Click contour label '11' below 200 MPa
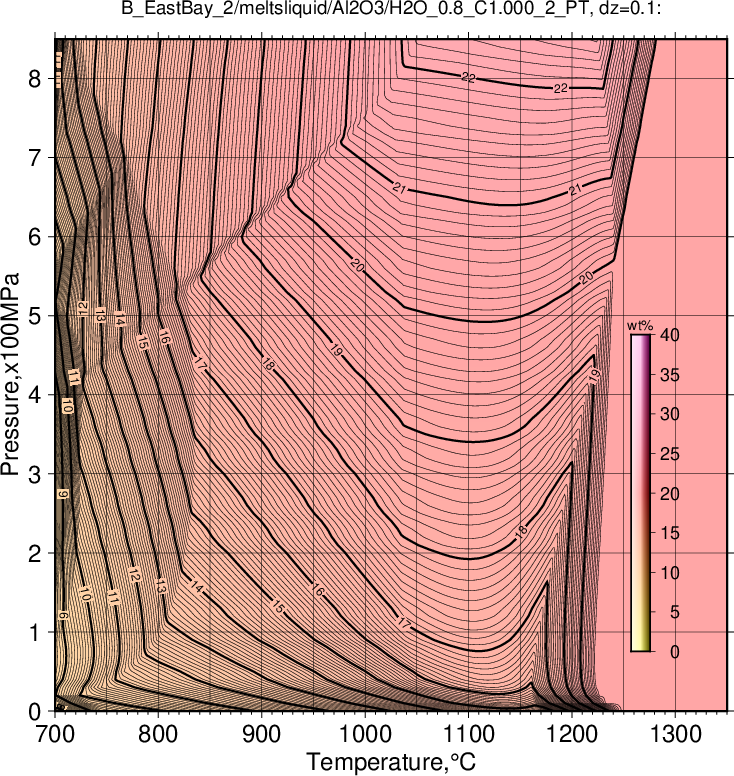The width and height of the screenshot is (734, 776). point(113,598)
